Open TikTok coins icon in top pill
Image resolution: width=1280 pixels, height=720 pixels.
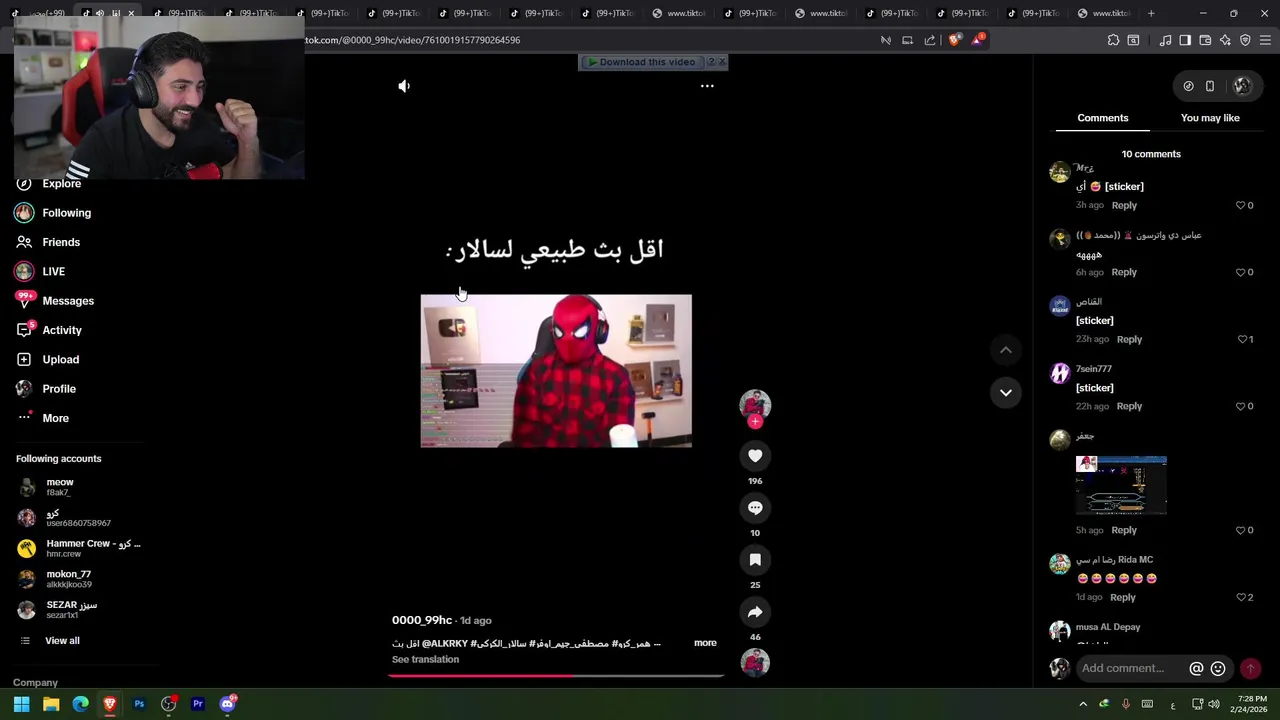click(1188, 86)
